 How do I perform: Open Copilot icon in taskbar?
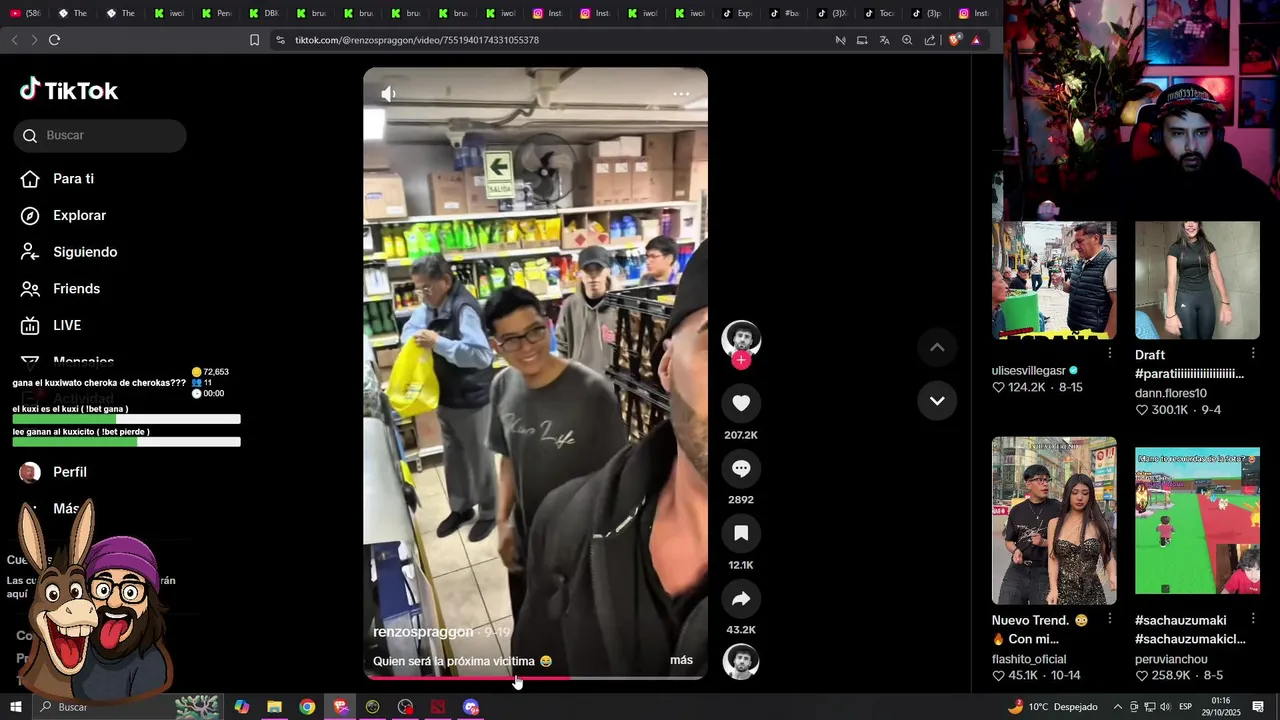(x=242, y=707)
